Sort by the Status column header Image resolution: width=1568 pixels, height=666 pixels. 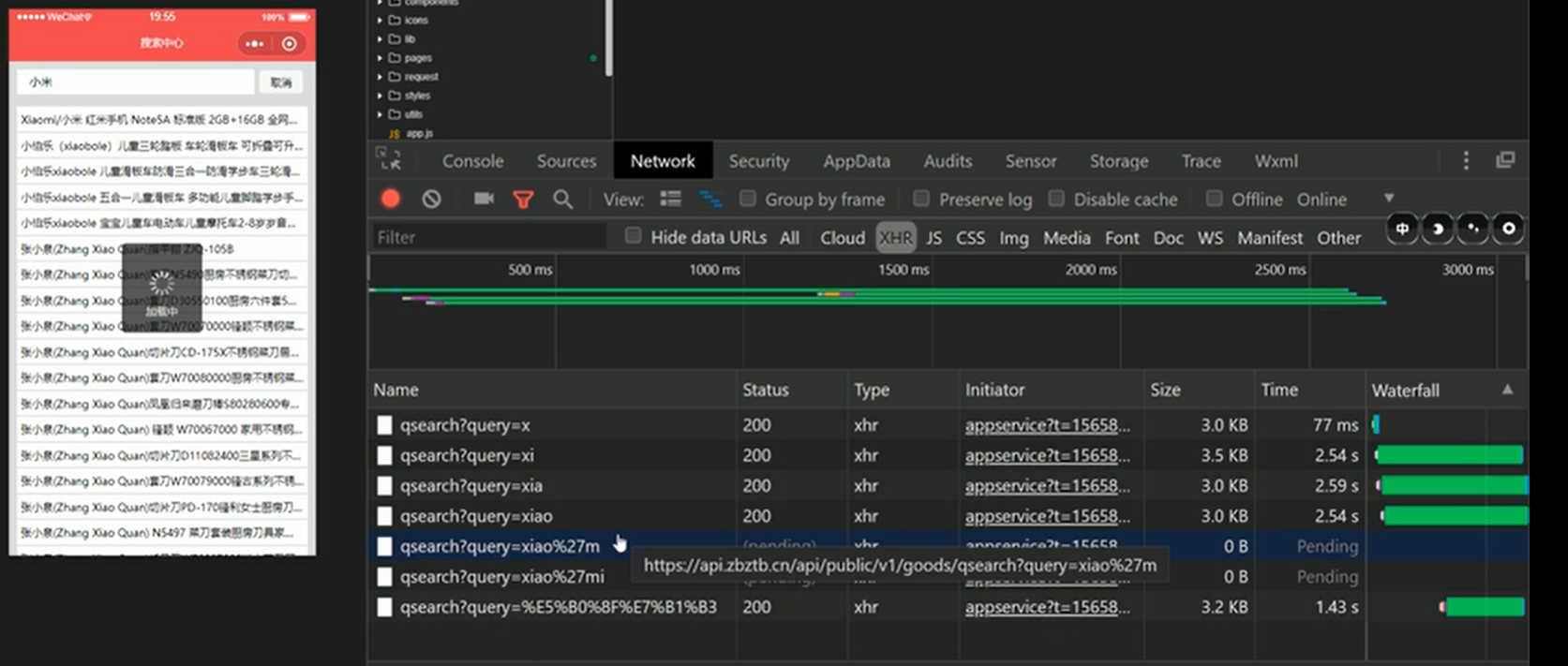pyautogui.click(x=793, y=390)
